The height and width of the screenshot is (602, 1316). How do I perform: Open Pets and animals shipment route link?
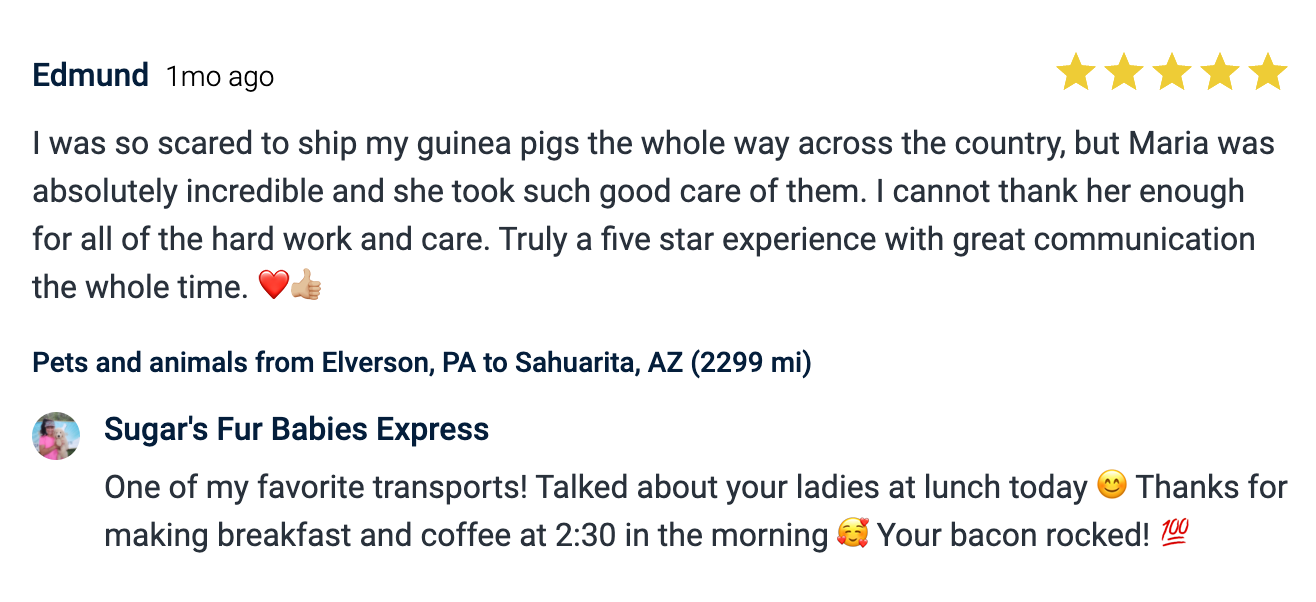click(421, 362)
